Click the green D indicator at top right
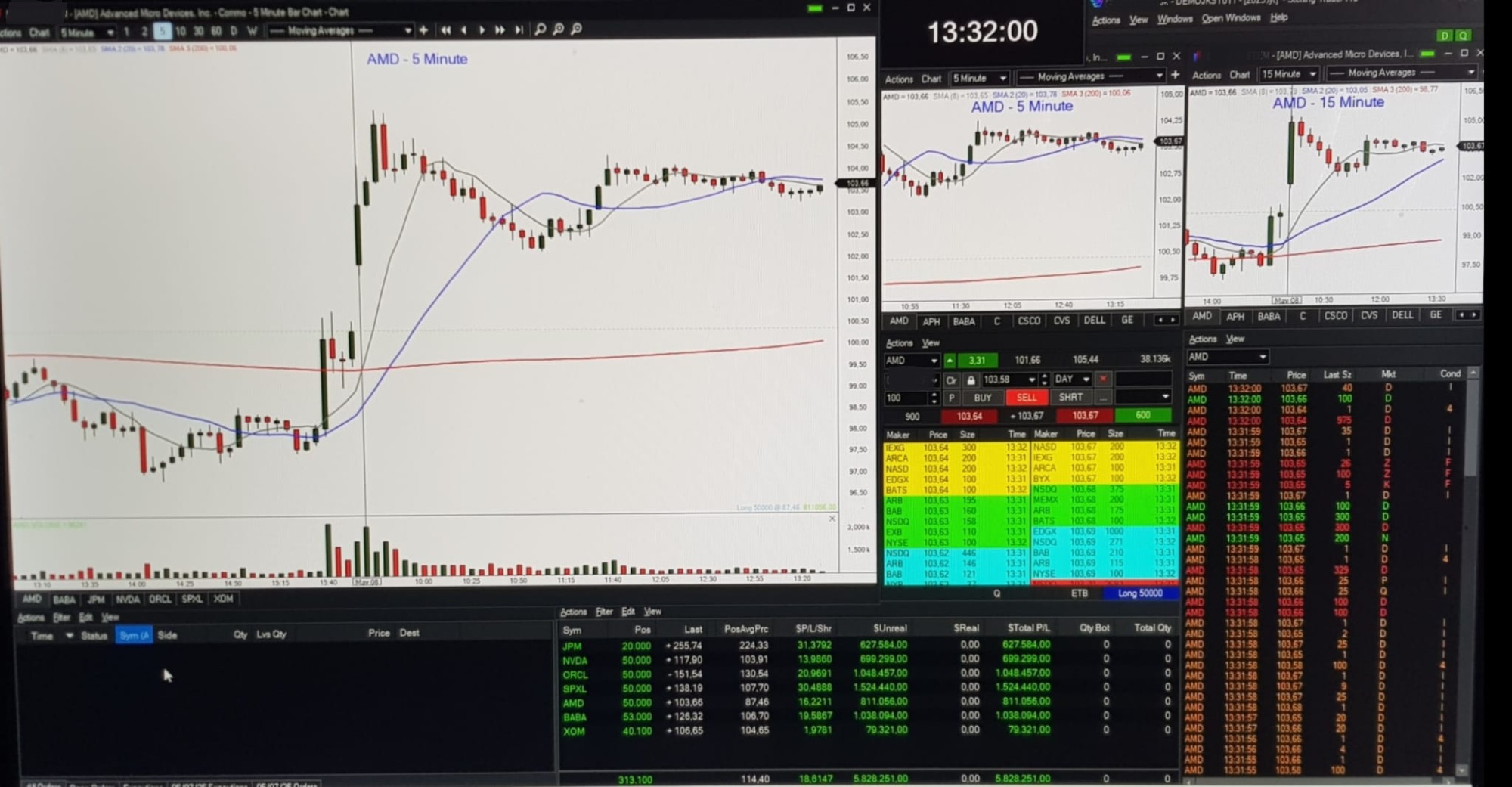The width and height of the screenshot is (1512, 787). click(x=1445, y=36)
